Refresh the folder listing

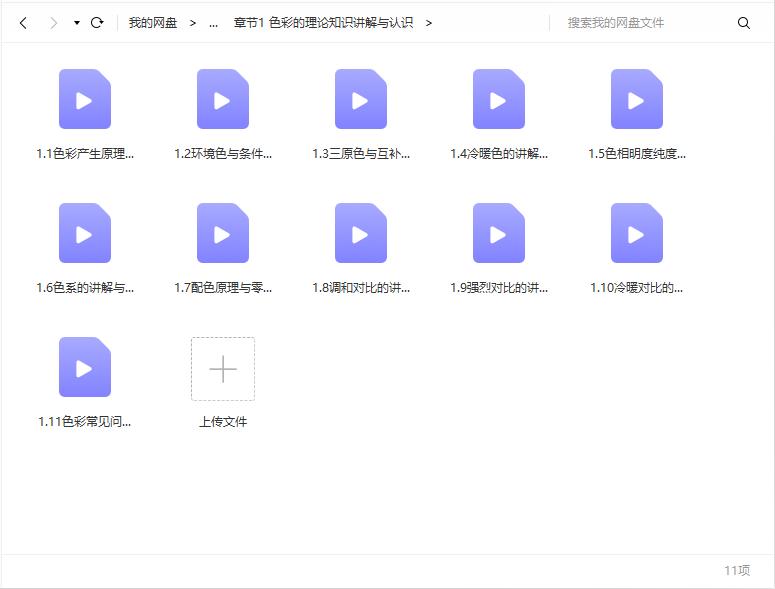97,23
